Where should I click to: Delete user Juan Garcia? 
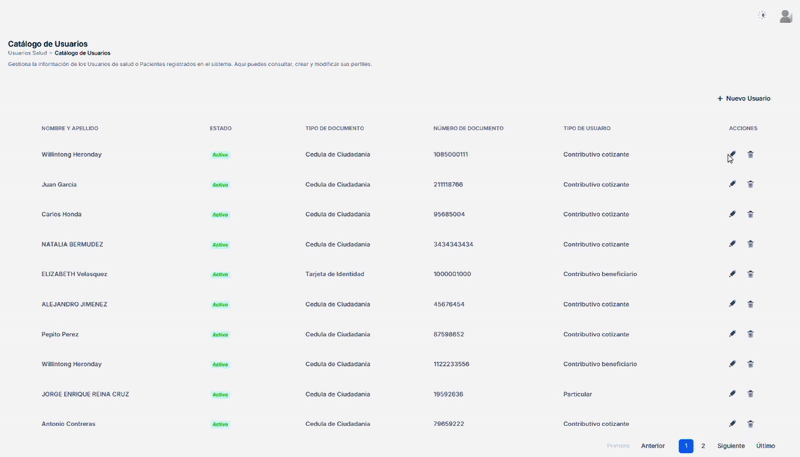tap(750, 185)
